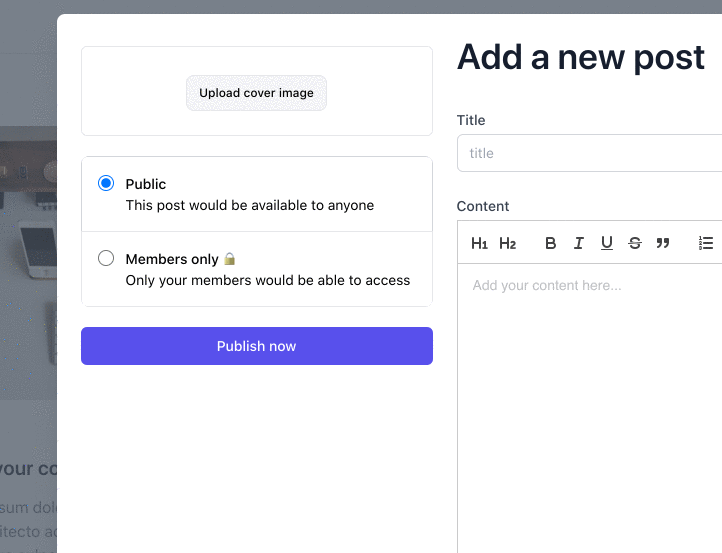Screen dimensions: 722x553
Task: Insert an ordered list
Action: click(705, 243)
